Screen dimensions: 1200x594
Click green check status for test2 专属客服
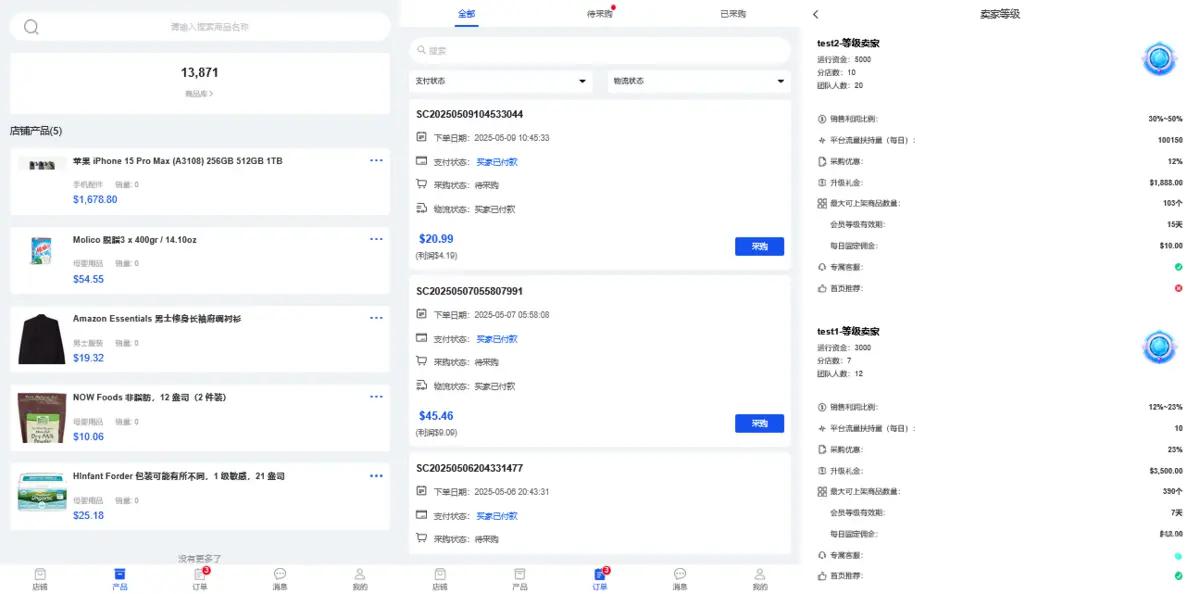tap(1178, 267)
